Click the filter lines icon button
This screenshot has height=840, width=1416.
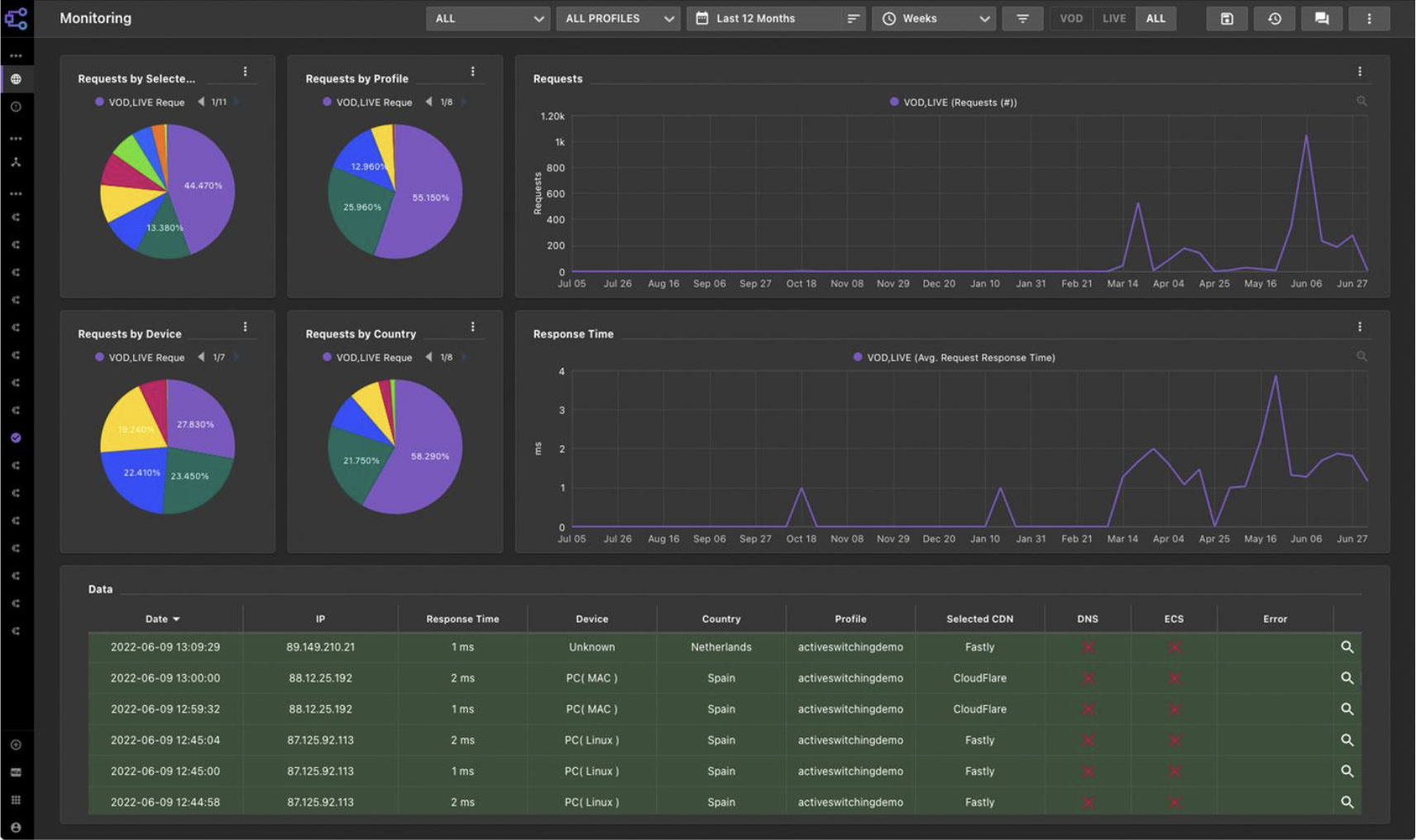pyautogui.click(x=1022, y=18)
